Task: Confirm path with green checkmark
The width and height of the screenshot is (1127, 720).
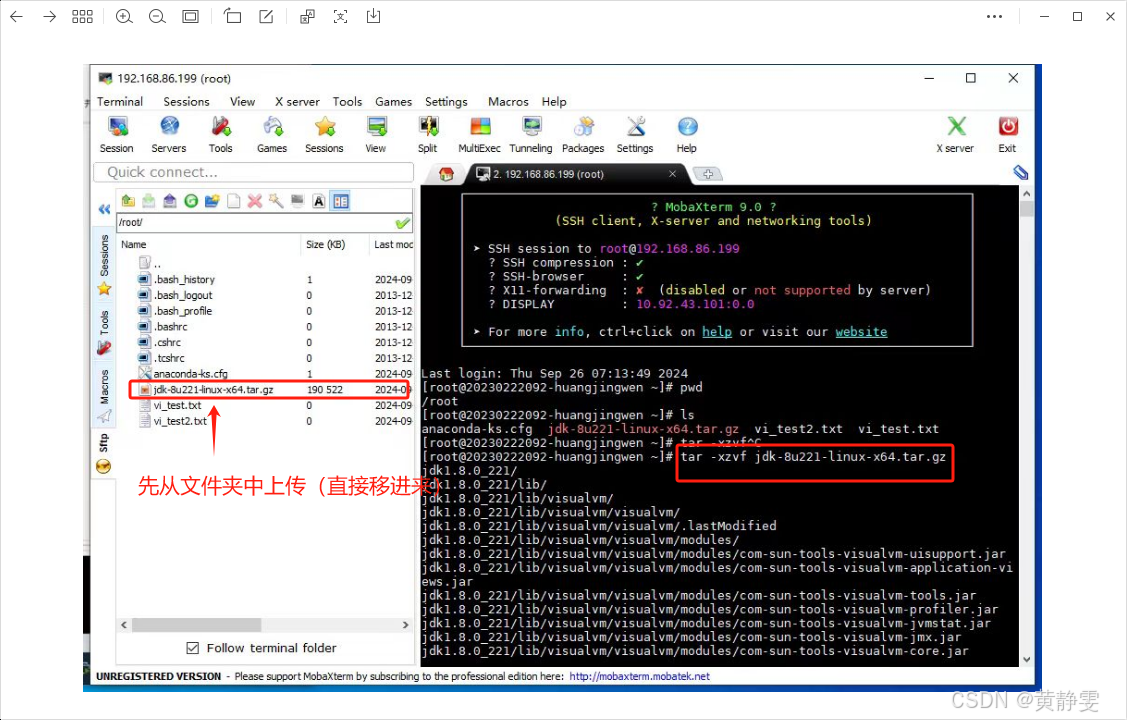Action: click(x=402, y=223)
